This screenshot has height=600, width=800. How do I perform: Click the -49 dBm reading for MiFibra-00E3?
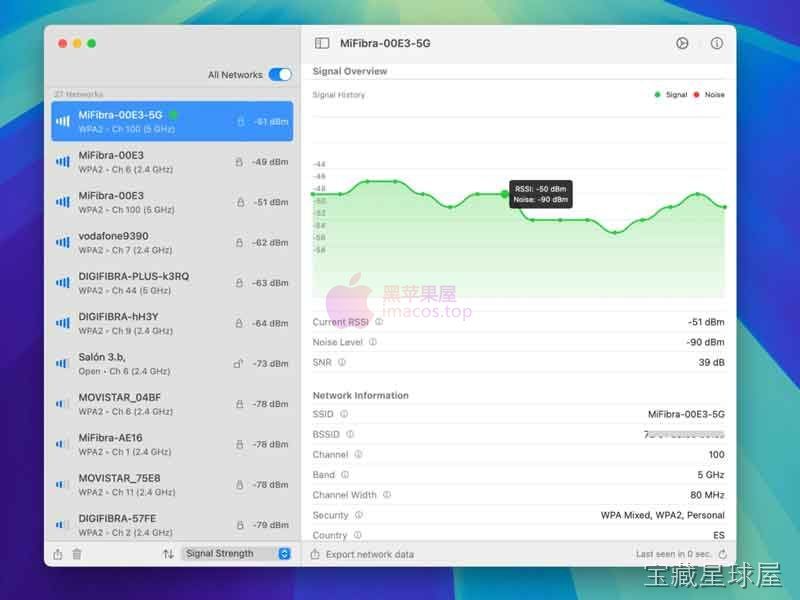(x=270, y=162)
